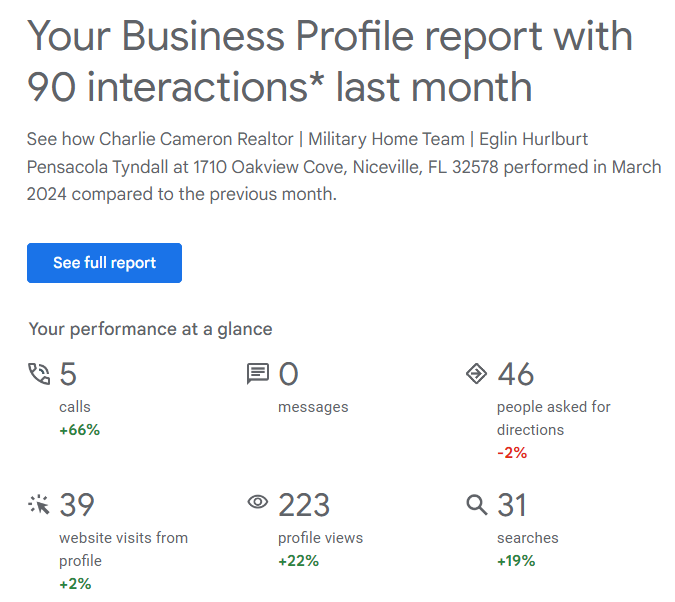This screenshot has height=602, width=675.
Task: Click the See full report button
Action: pyautogui.click(x=104, y=263)
